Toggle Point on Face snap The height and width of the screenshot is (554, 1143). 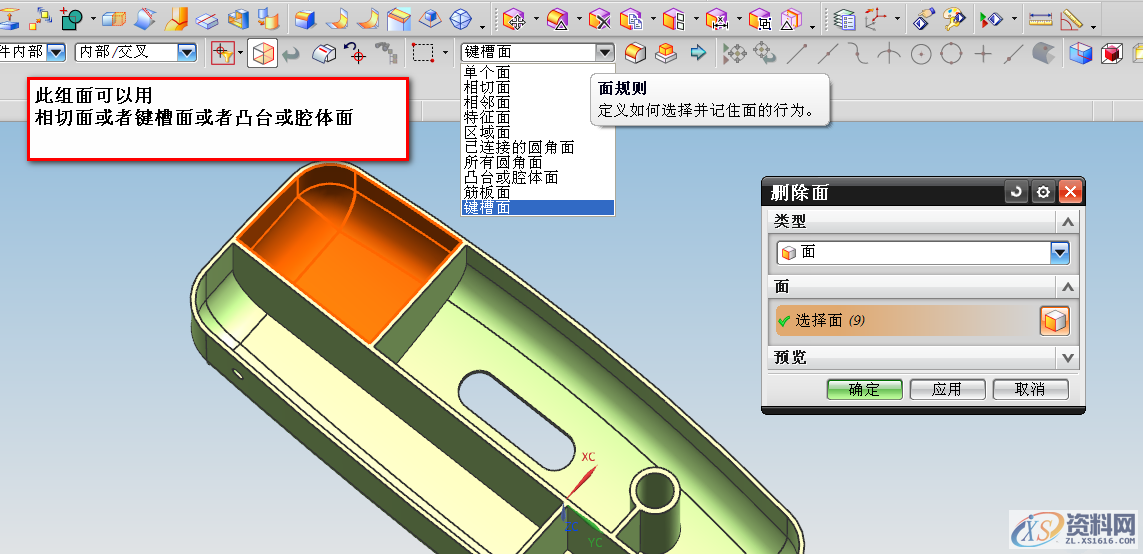pos(1045,53)
